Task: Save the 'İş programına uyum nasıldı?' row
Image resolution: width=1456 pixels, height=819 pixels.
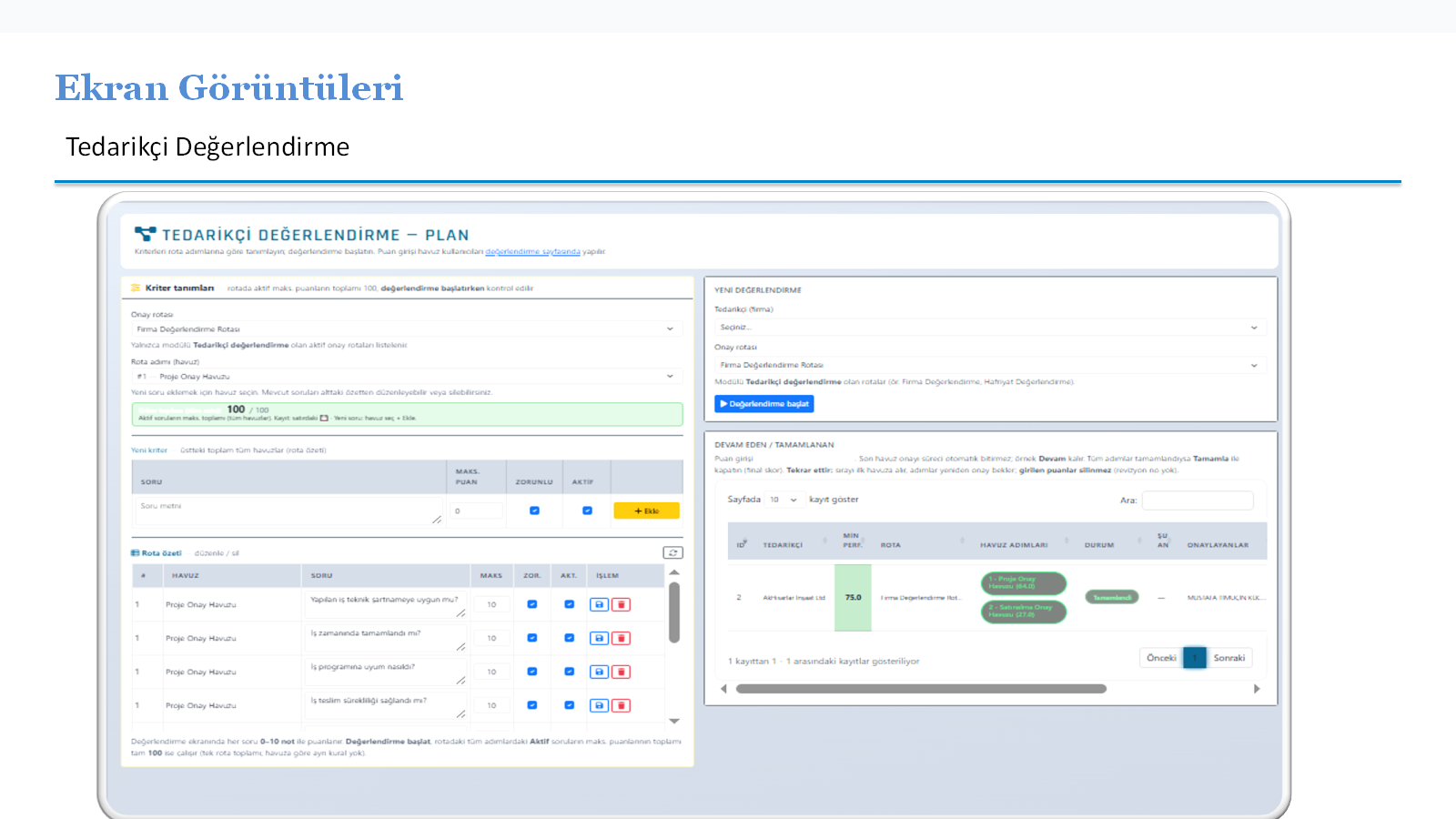Action: (599, 672)
